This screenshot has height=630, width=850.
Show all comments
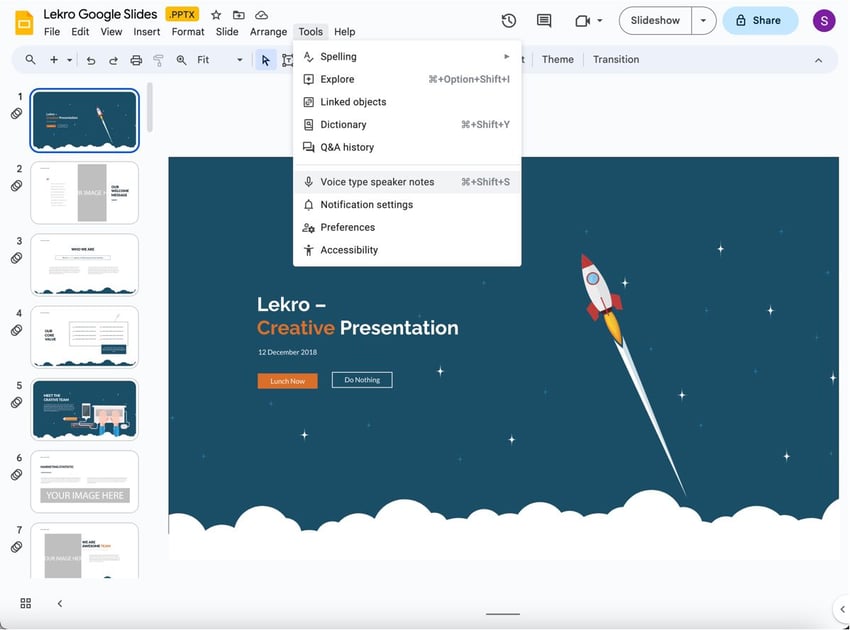pos(542,20)
